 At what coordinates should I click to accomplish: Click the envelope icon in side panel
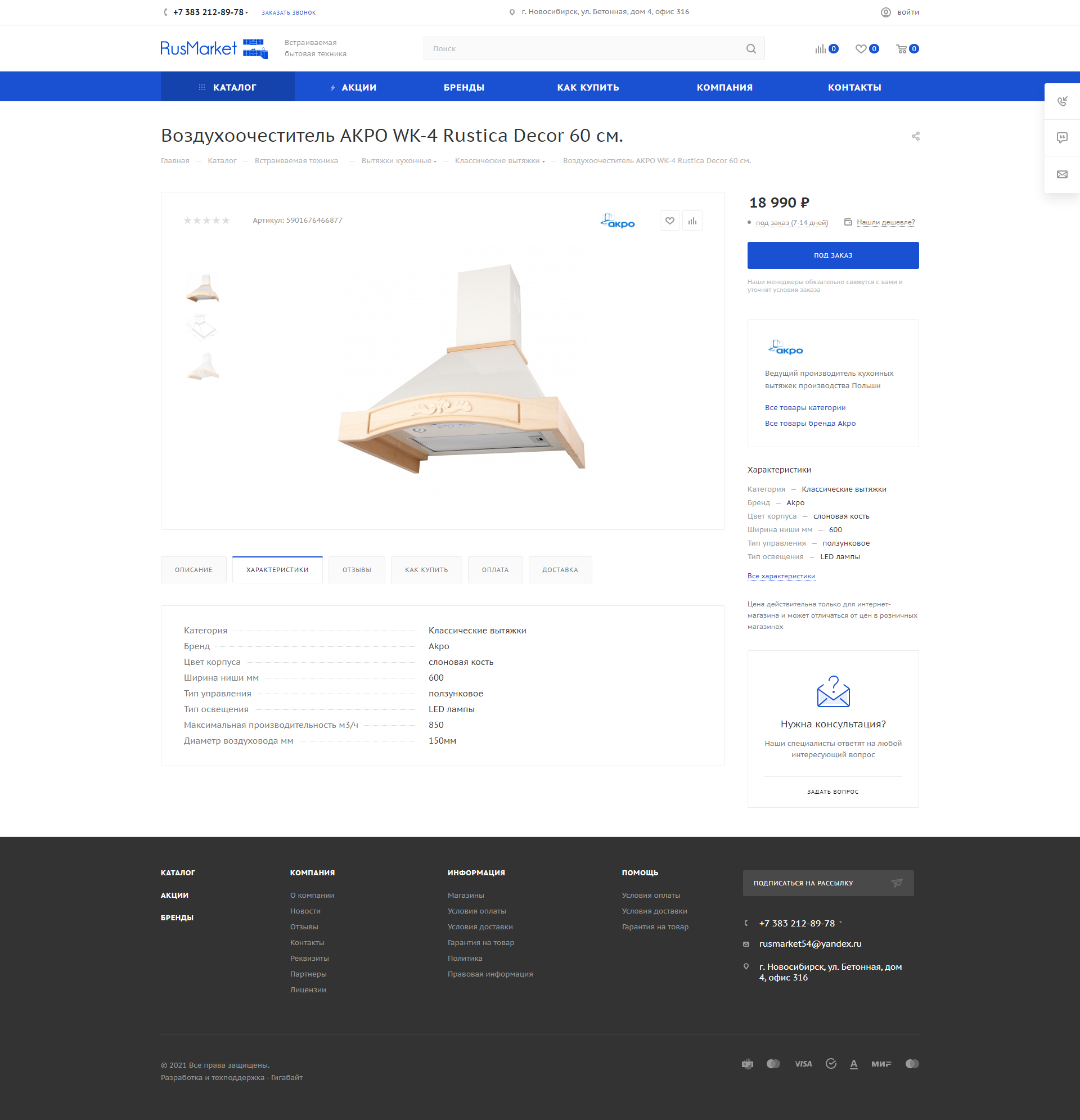coord(1061,174)
